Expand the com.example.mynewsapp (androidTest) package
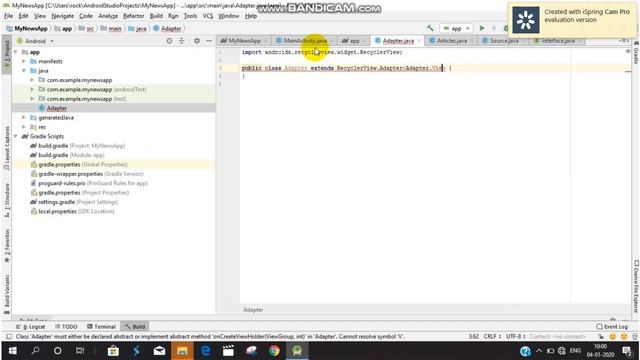The image size is (640, 360). pos(32,89)
